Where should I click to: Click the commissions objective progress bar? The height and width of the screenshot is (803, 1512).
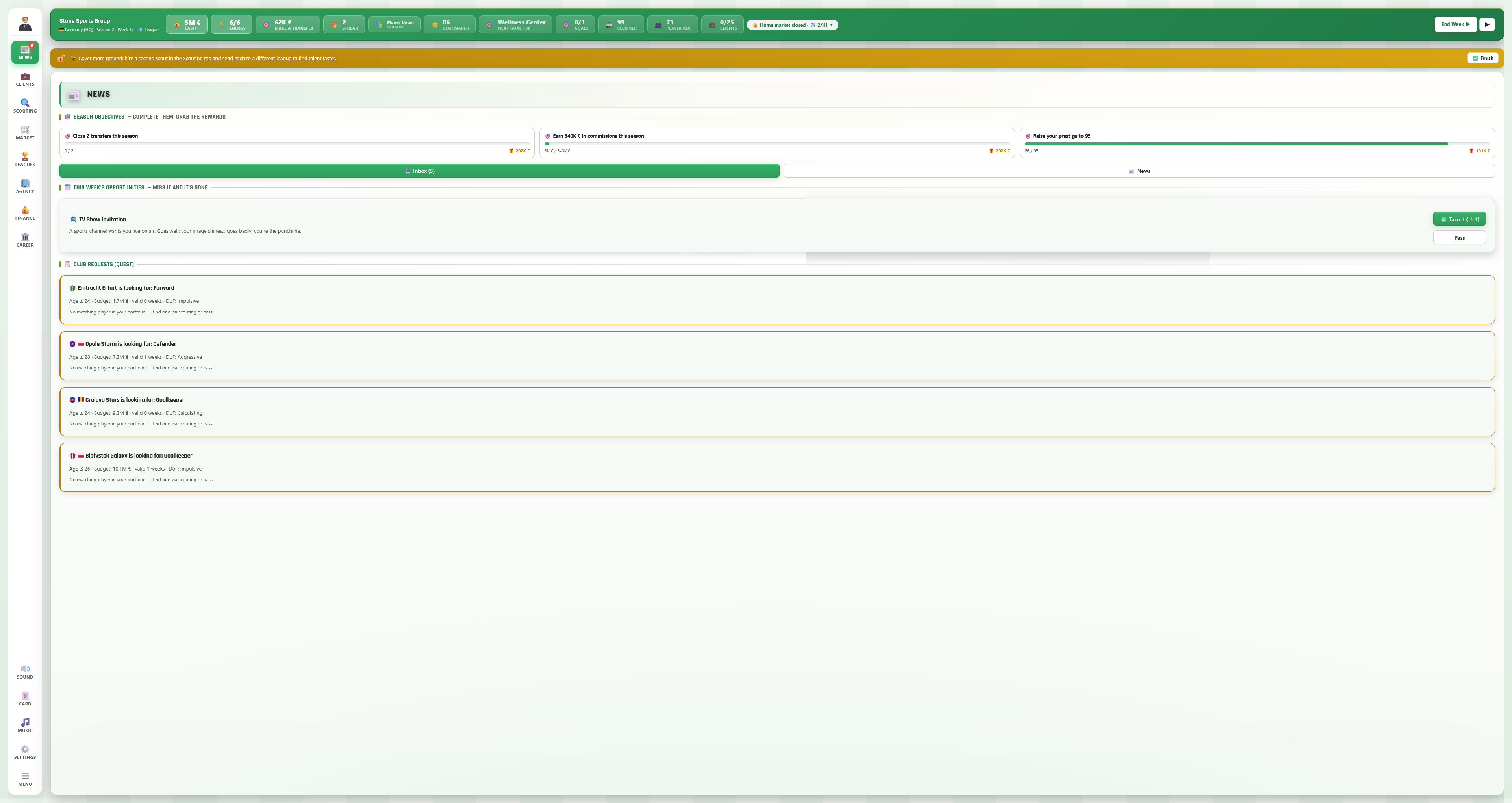777,144
